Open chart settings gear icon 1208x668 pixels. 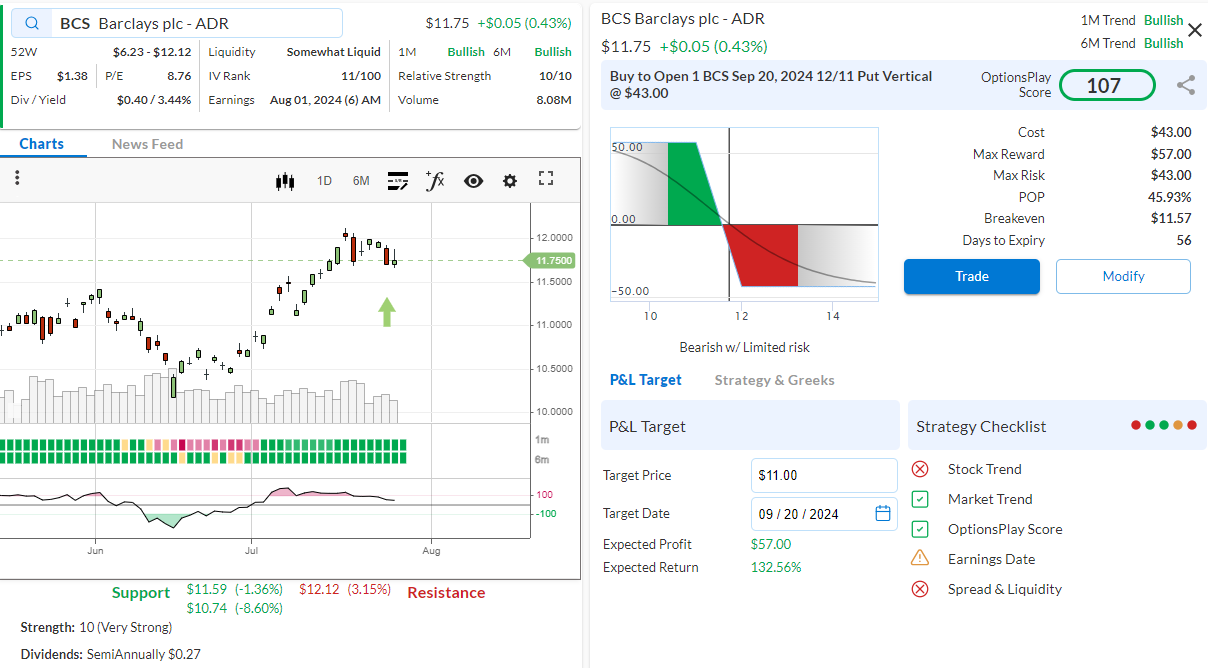tap(510, 181)
